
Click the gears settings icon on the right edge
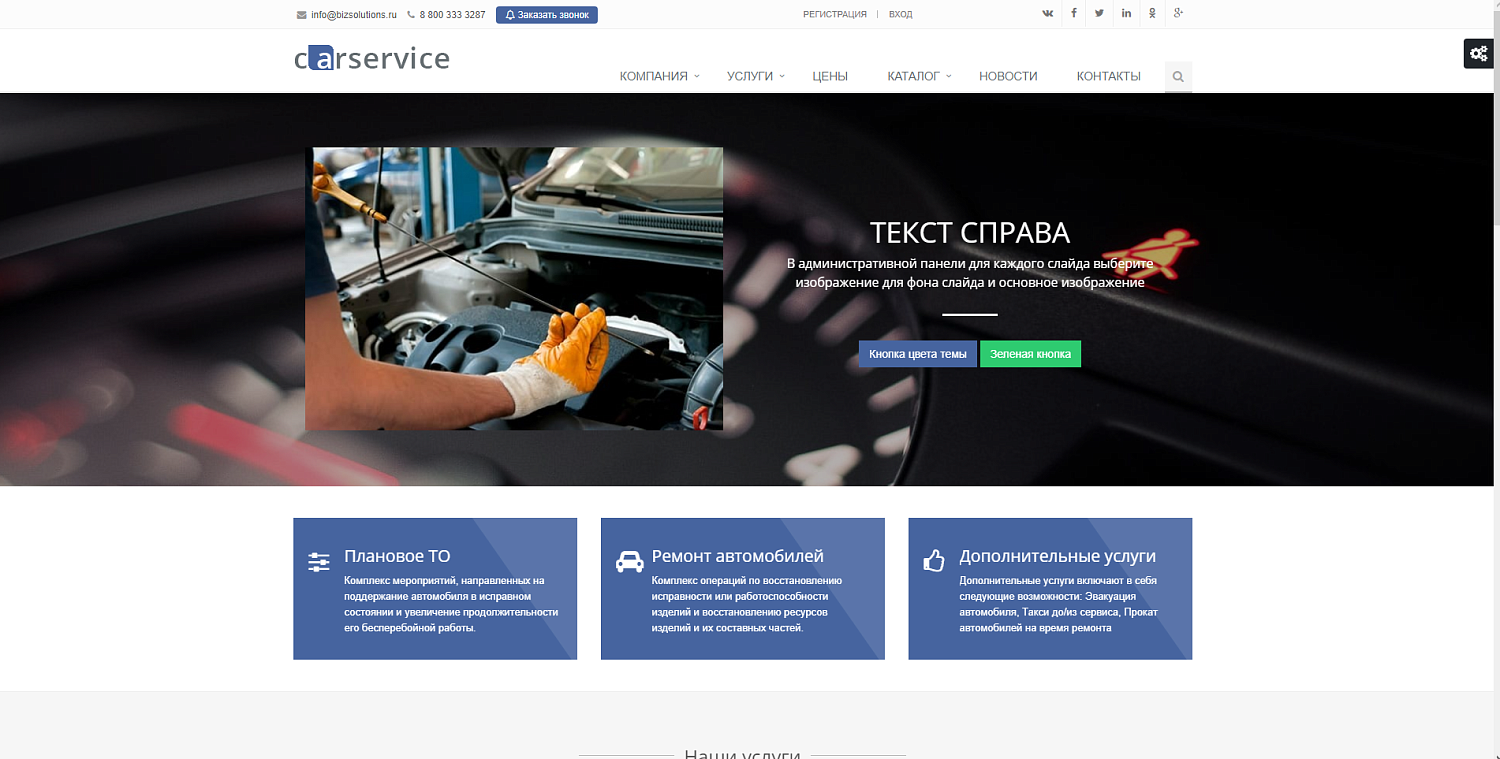pos(1478,53)
